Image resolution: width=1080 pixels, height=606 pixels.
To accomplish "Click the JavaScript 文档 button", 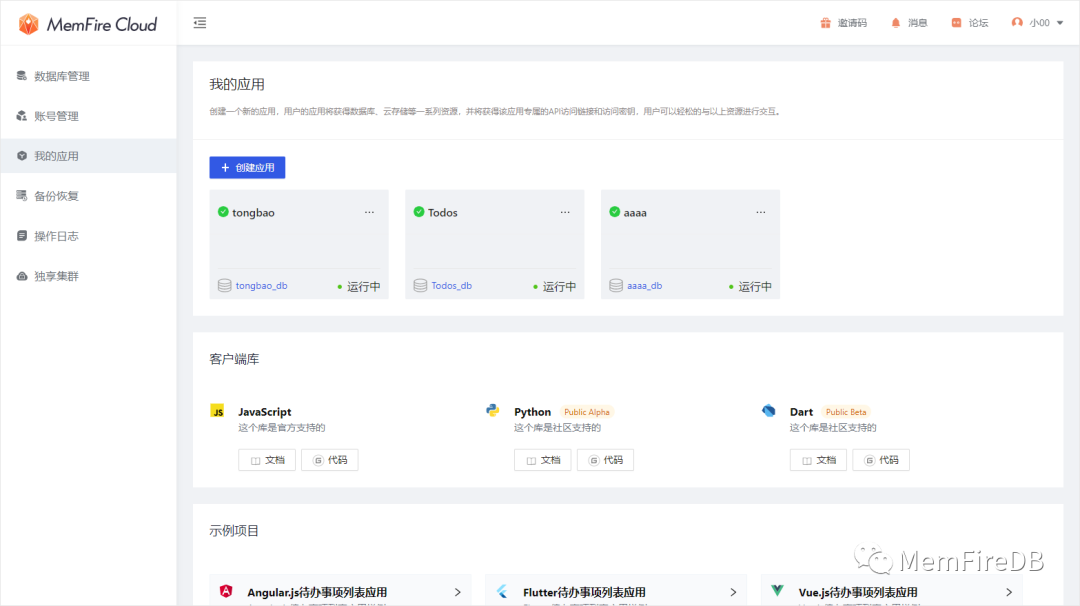I will pyautogui.click(x=267, y=459).
